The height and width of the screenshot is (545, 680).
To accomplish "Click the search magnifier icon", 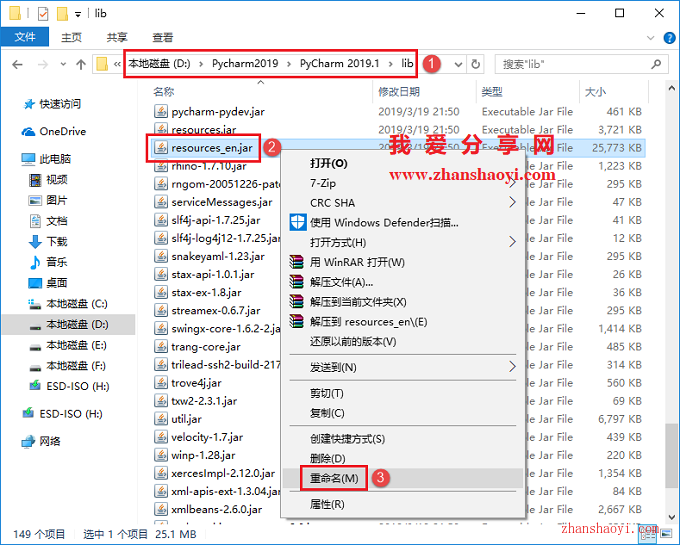I will [656, 64].
